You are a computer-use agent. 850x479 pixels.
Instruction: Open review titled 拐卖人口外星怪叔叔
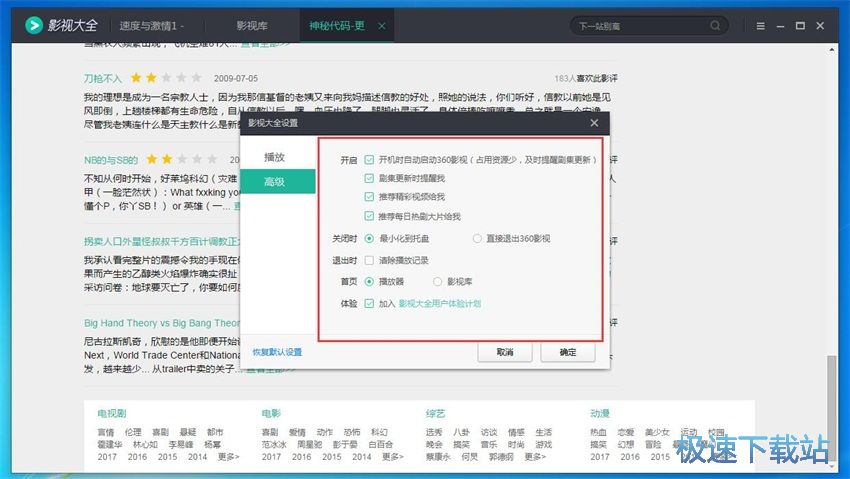tap(162, 241)
